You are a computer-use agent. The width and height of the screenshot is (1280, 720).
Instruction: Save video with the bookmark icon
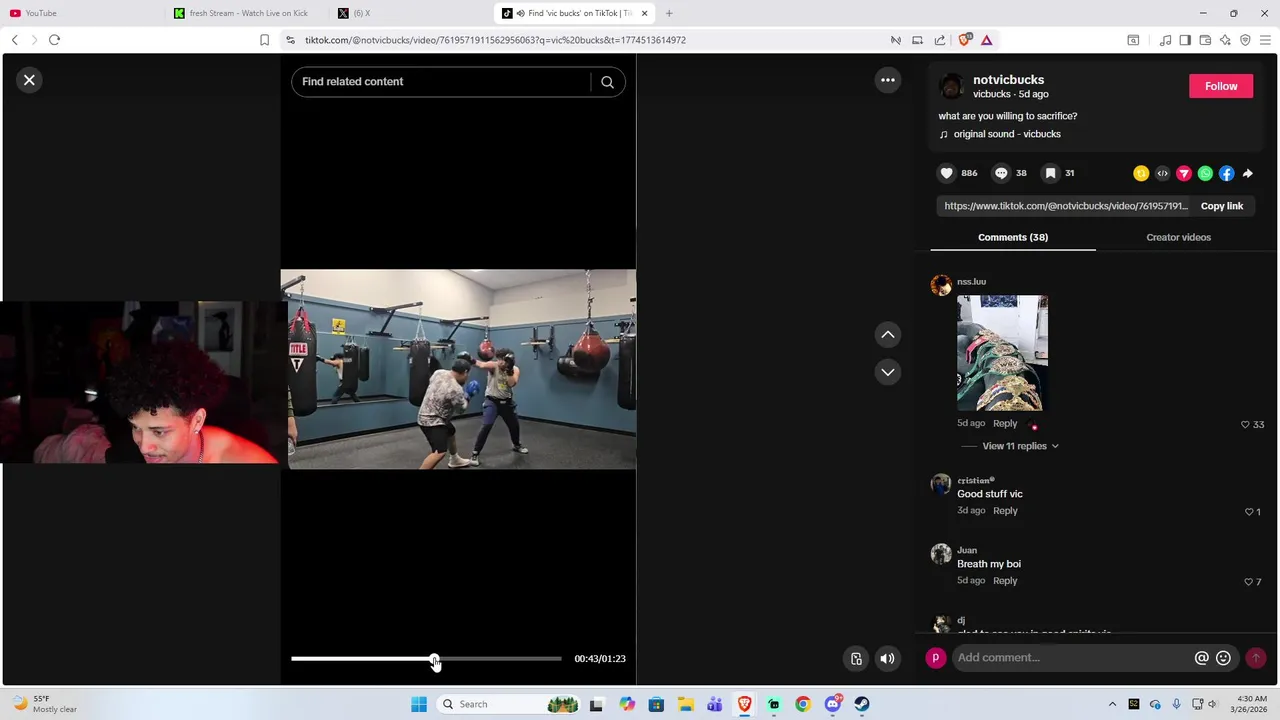[1050, 173]
